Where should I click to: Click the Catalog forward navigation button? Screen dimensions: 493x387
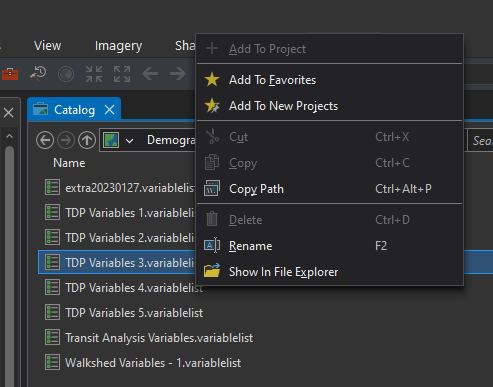click(x=66, y=140)
